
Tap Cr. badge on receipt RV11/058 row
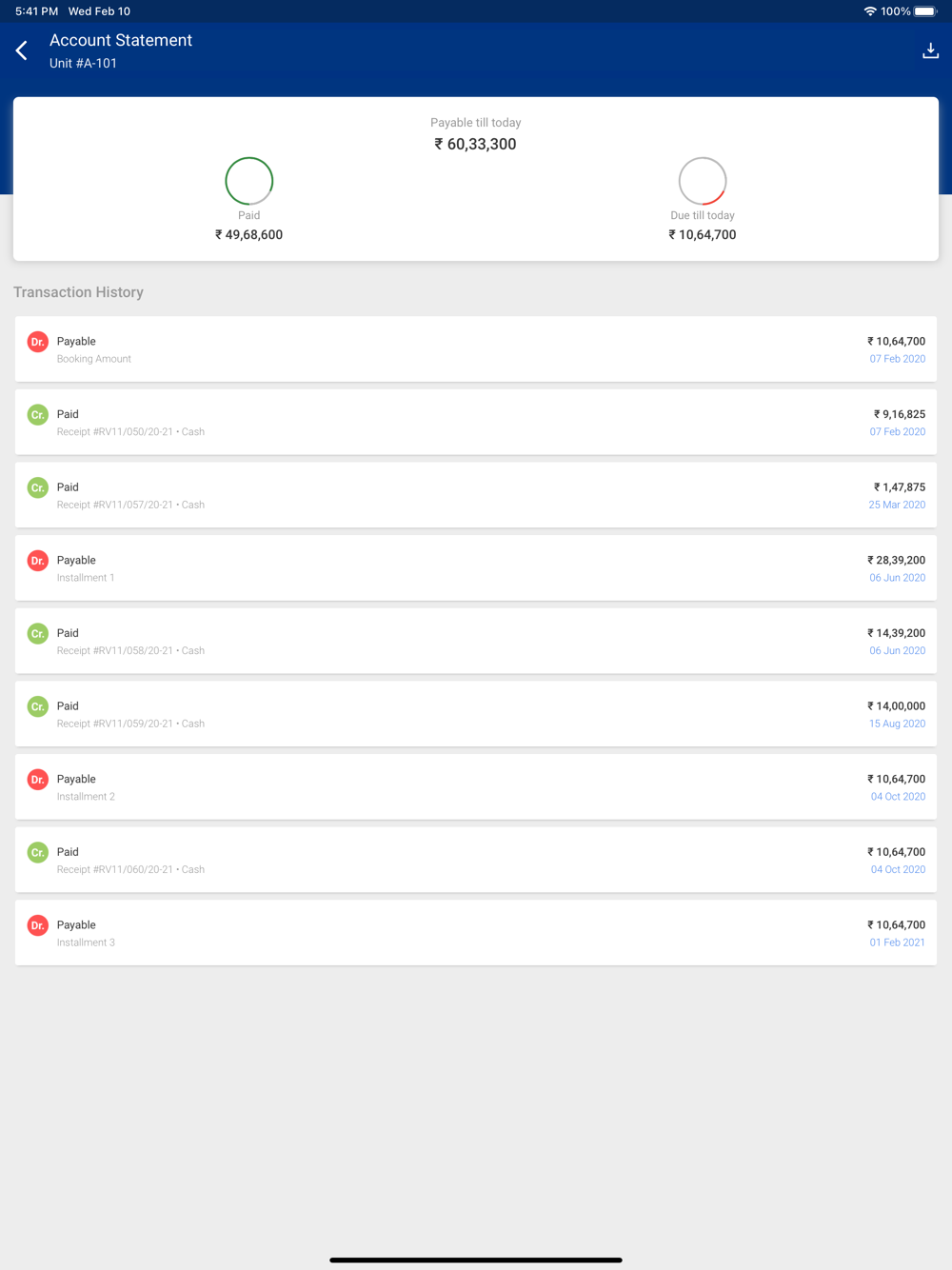point(38,633)
